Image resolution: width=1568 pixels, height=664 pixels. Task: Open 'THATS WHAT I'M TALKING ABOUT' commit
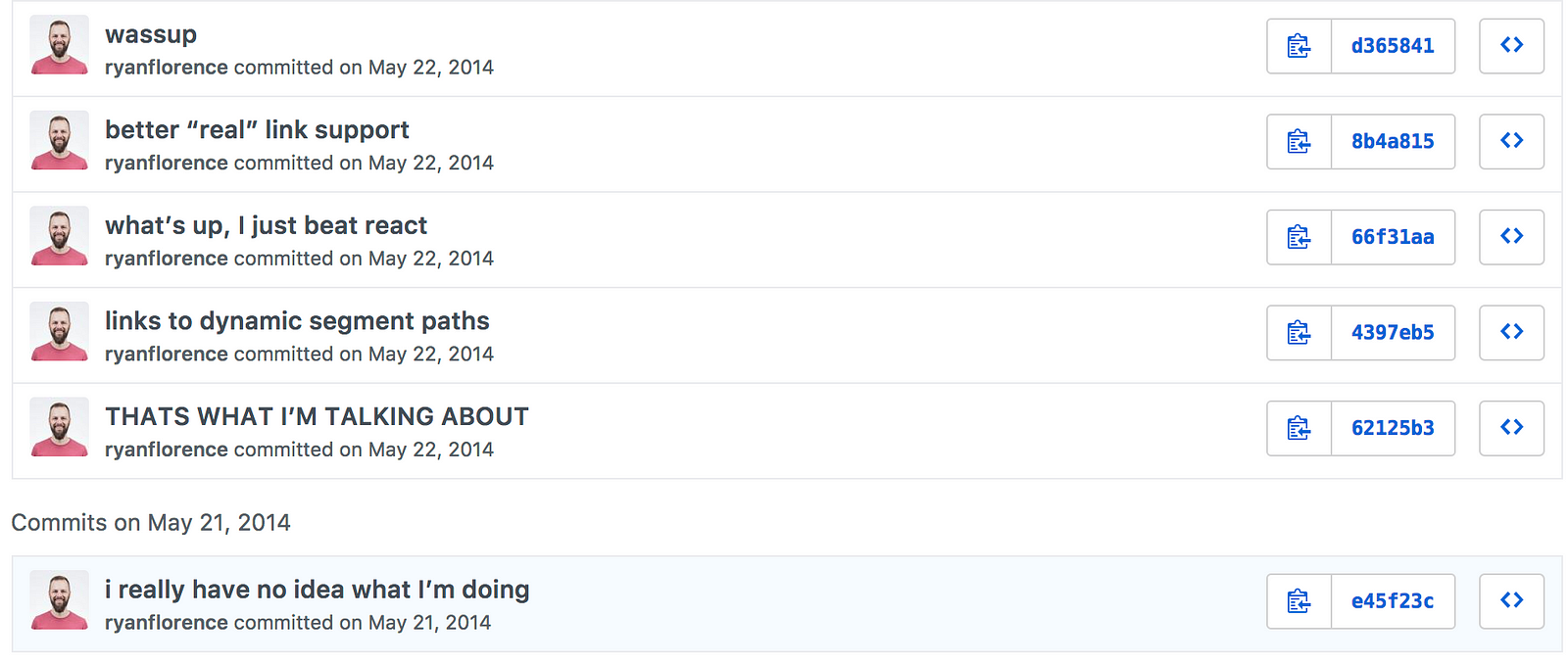click(317, 416)
